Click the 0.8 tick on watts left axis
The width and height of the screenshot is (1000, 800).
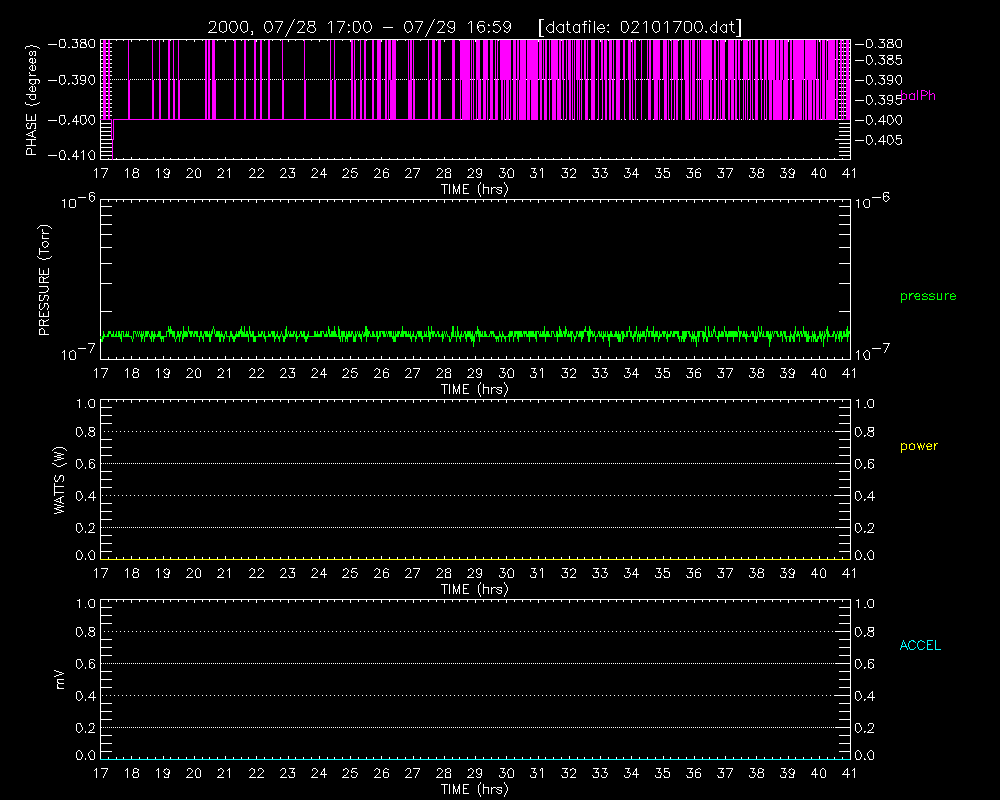[x=85, y=432]
